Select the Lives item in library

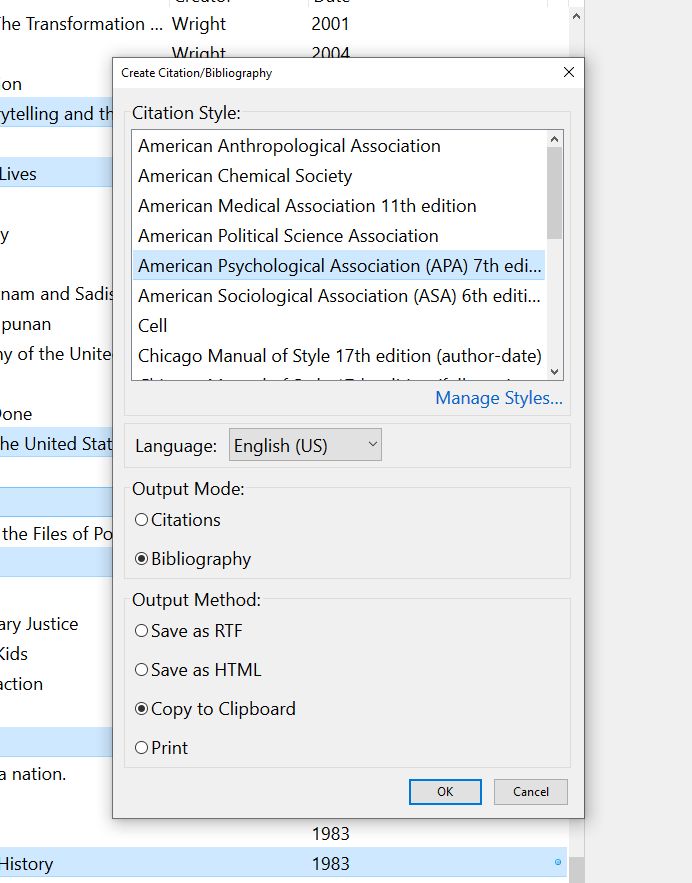56,174
